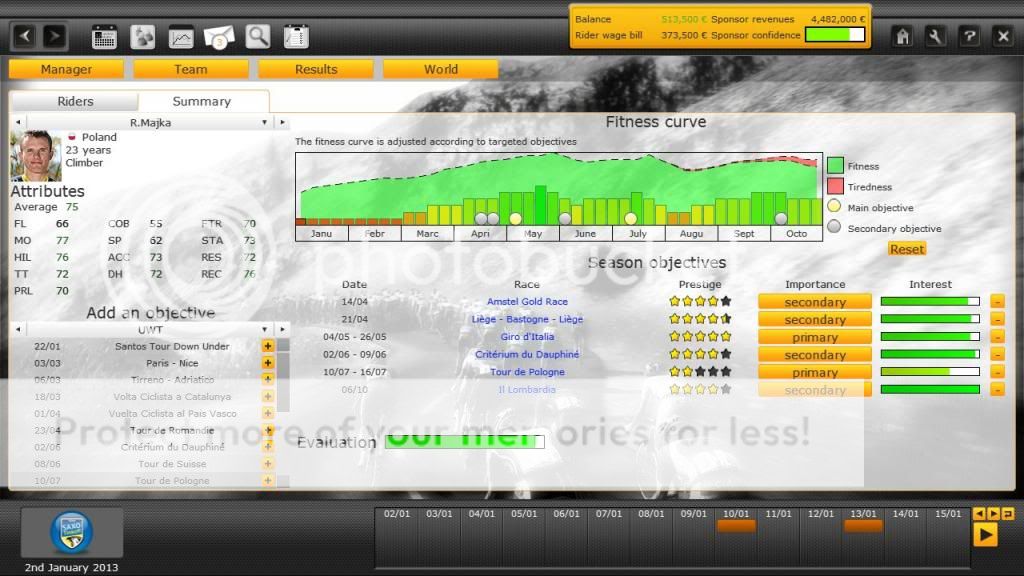
Task: Toggle Giro d'Italia importance from primary
Action: pos(814,337)
